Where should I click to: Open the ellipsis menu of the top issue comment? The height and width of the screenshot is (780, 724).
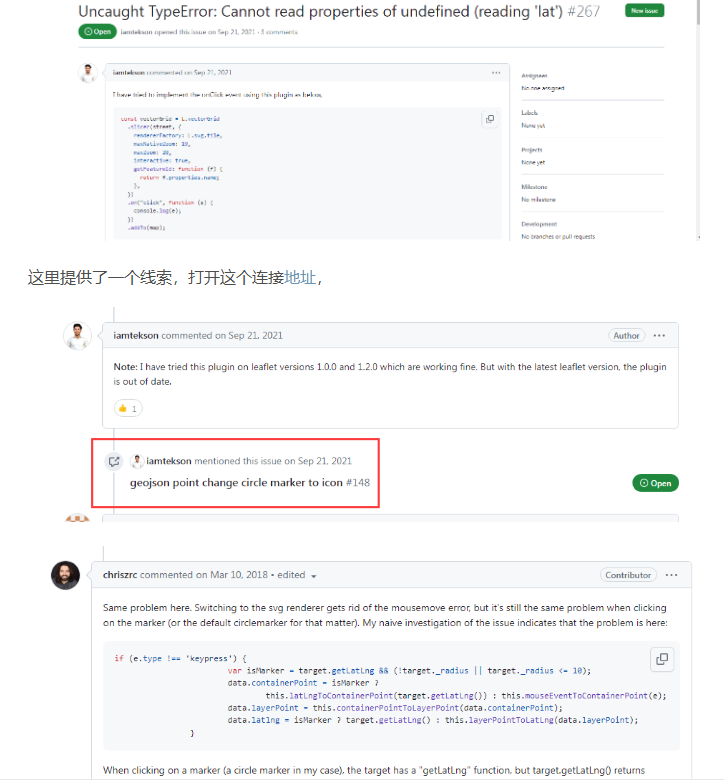pyautogui.click(x=496, y=73)
